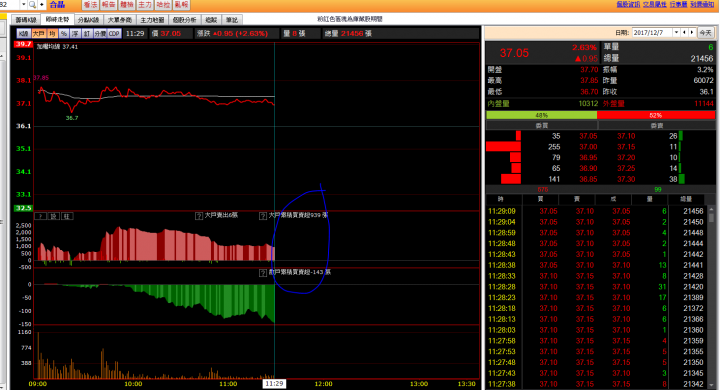Click help icon beside 散戶累積買賣超
Screen dimensions: 720x390
coord(263,273)
